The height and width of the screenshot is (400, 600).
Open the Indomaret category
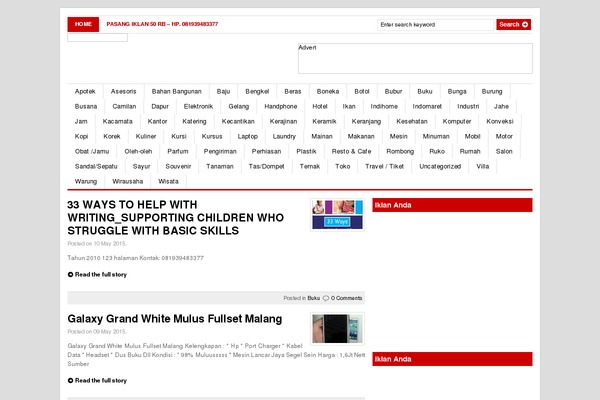coord(427,106)
